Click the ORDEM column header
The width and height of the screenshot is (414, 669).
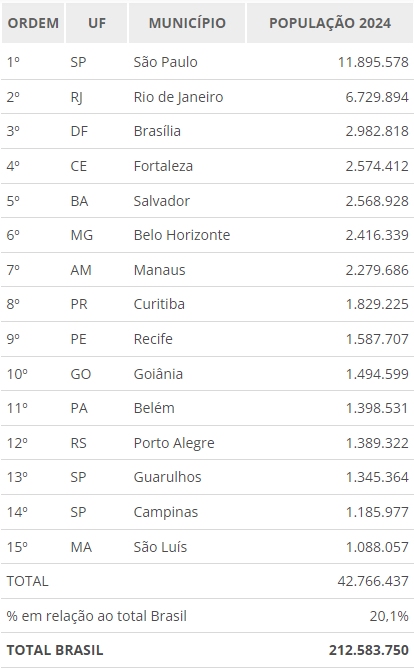coord(33,23)
